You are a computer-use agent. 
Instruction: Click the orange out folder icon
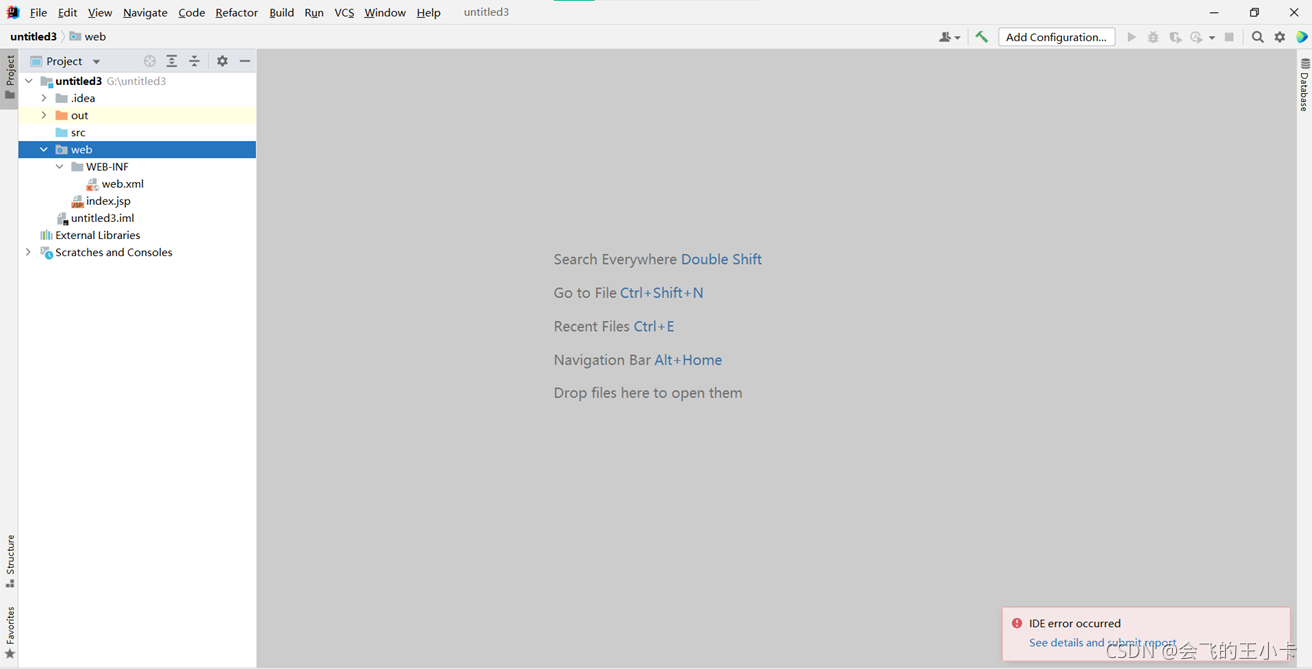click(x=62, y=115)
